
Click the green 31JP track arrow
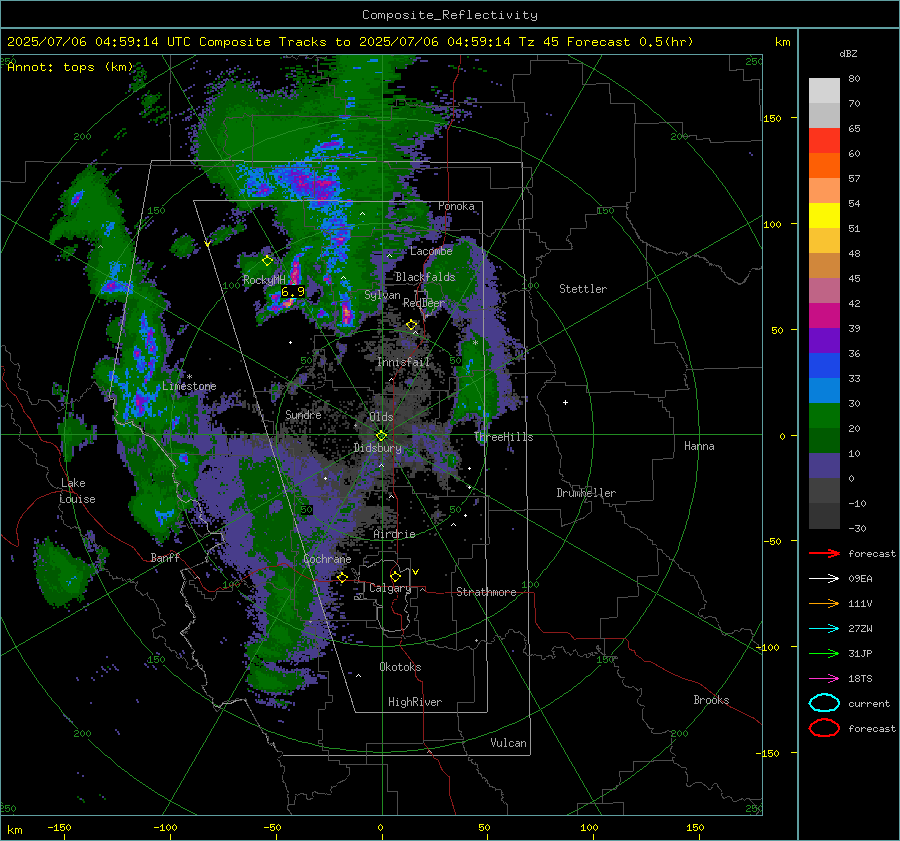click(824, 653)
